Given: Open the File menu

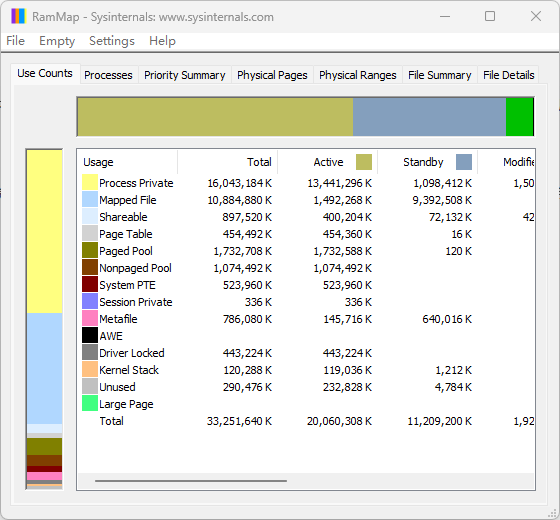Looking at the screenshot, I should pos(16,41).
